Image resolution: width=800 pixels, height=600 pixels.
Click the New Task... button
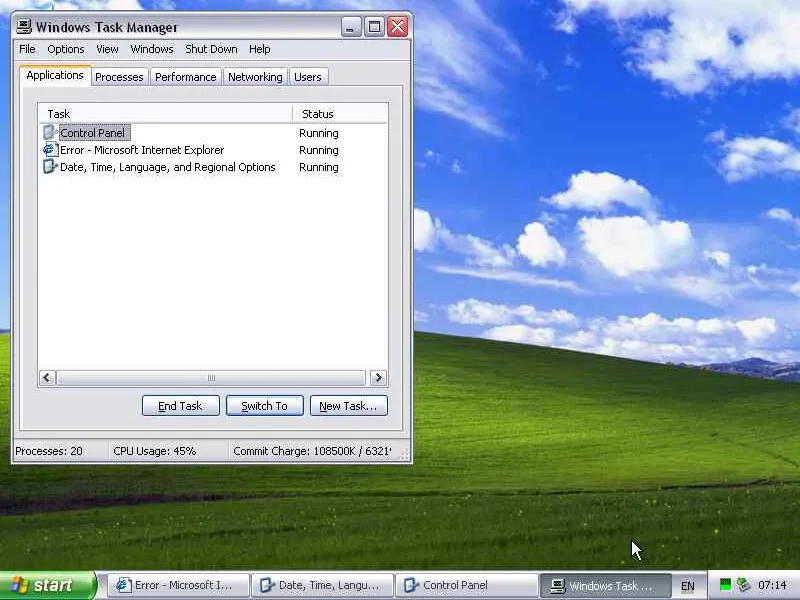(348, 406)
